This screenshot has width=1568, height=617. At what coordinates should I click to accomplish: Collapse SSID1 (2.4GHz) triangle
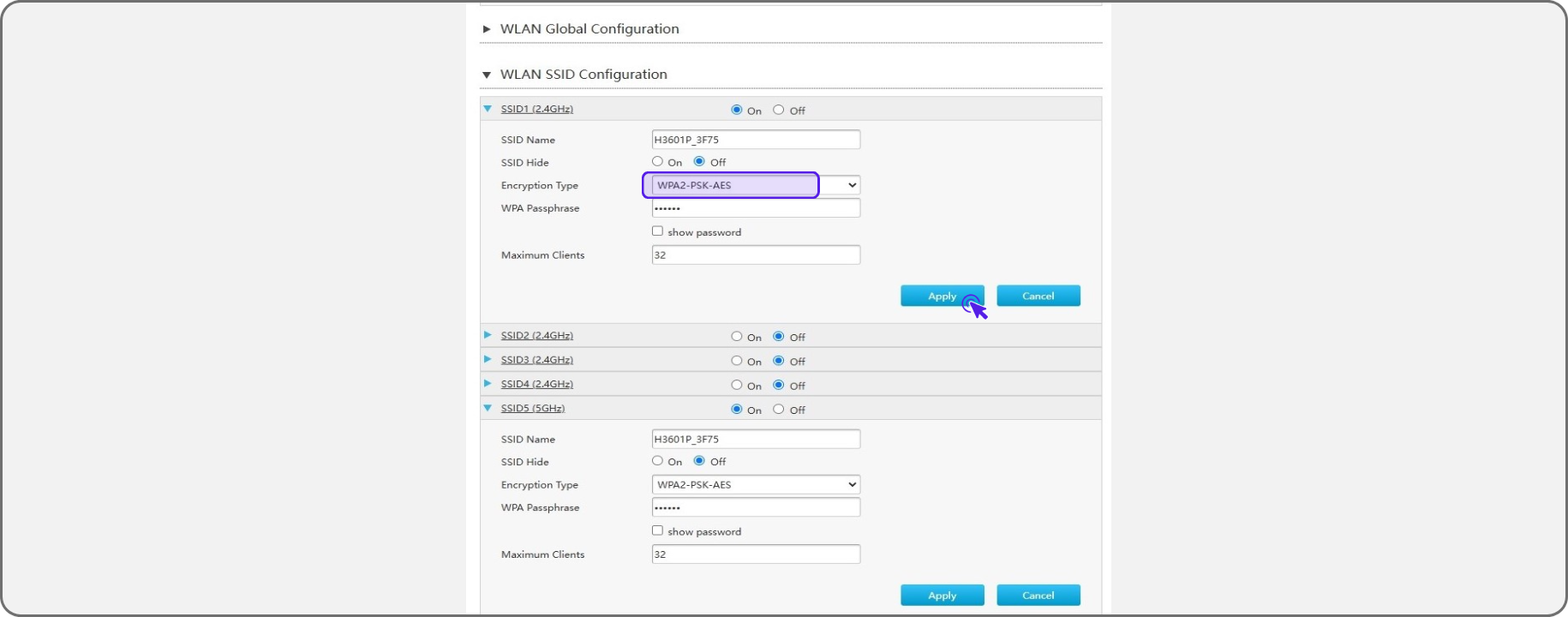tap(488, 109)
